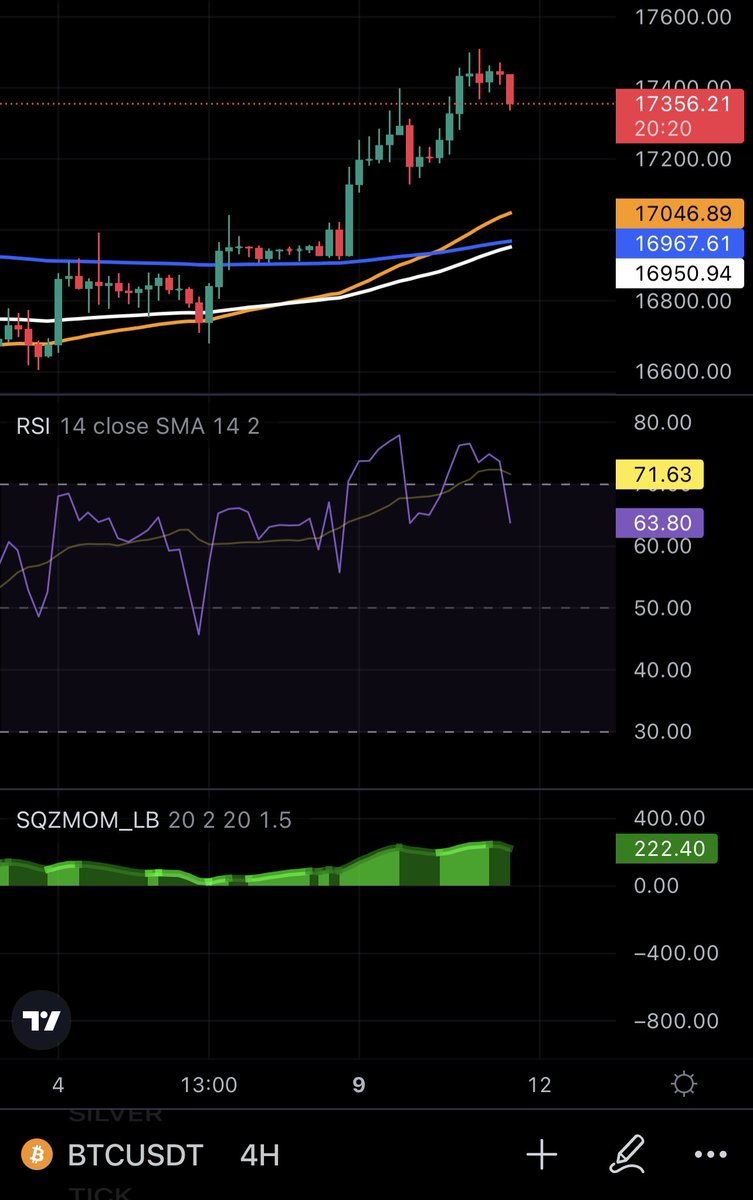Tap the RSI 80.00 scale label
The height and width of the screenshot is (1200, 753).
pos(663,422)
